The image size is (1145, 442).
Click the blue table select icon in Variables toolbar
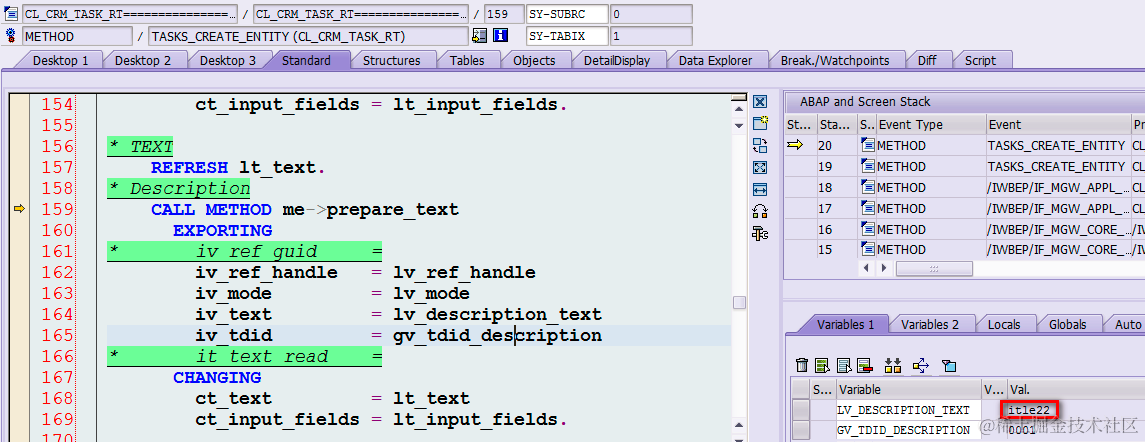[x=844, y=365]
